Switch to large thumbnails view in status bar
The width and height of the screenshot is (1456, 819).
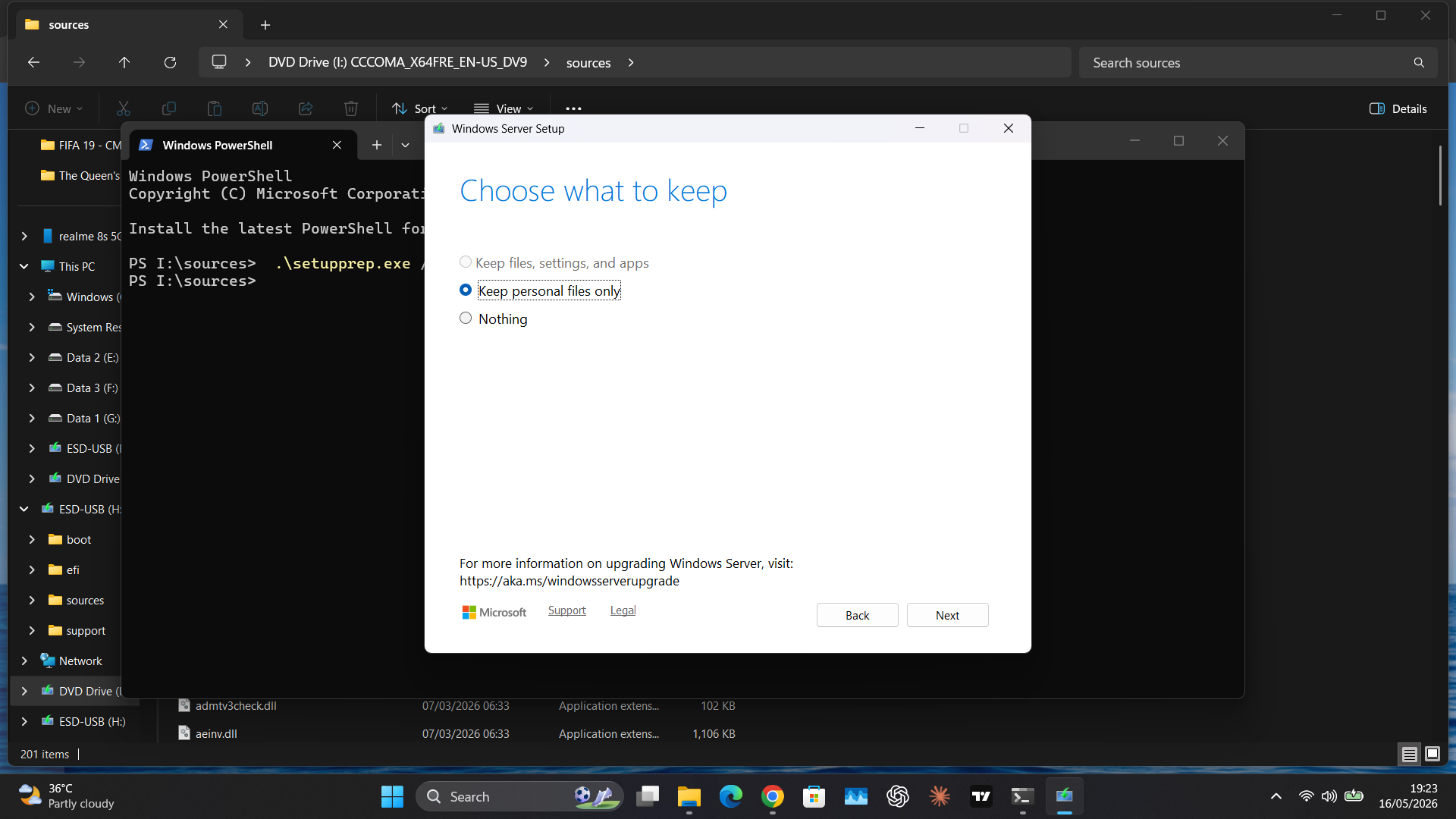(1432, 754)
